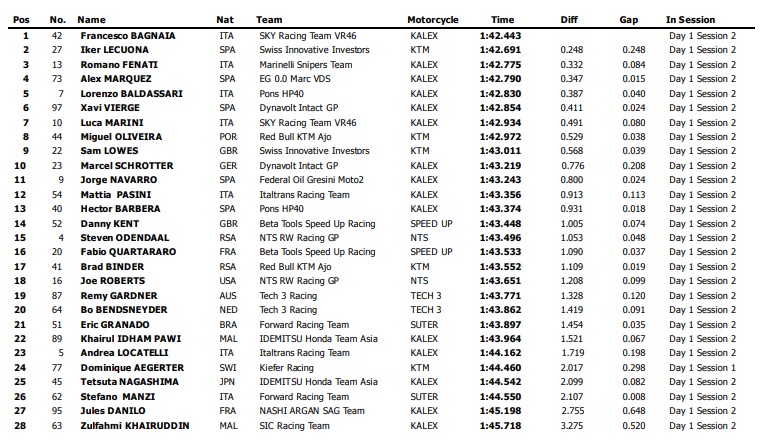
Task: Click the Name column header
Action: click(x=91, y=20)
